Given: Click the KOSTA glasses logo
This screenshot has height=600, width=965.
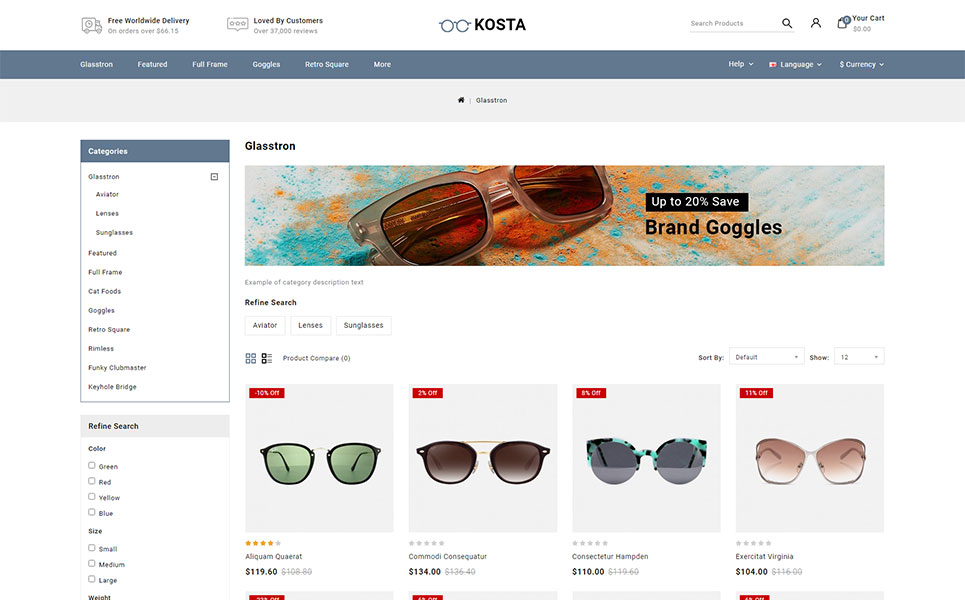Looking at the screenshot, I should click(x=482, y=25).
